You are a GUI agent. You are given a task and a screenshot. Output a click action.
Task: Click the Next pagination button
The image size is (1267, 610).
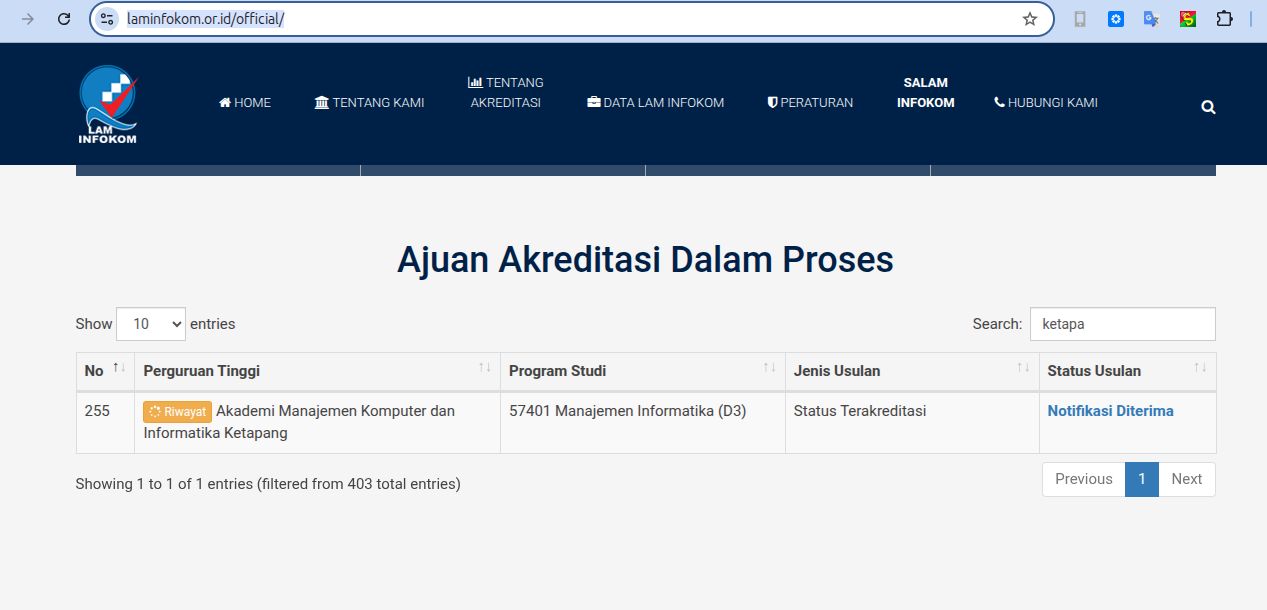pyautogui.click(x=1186, y=479)
